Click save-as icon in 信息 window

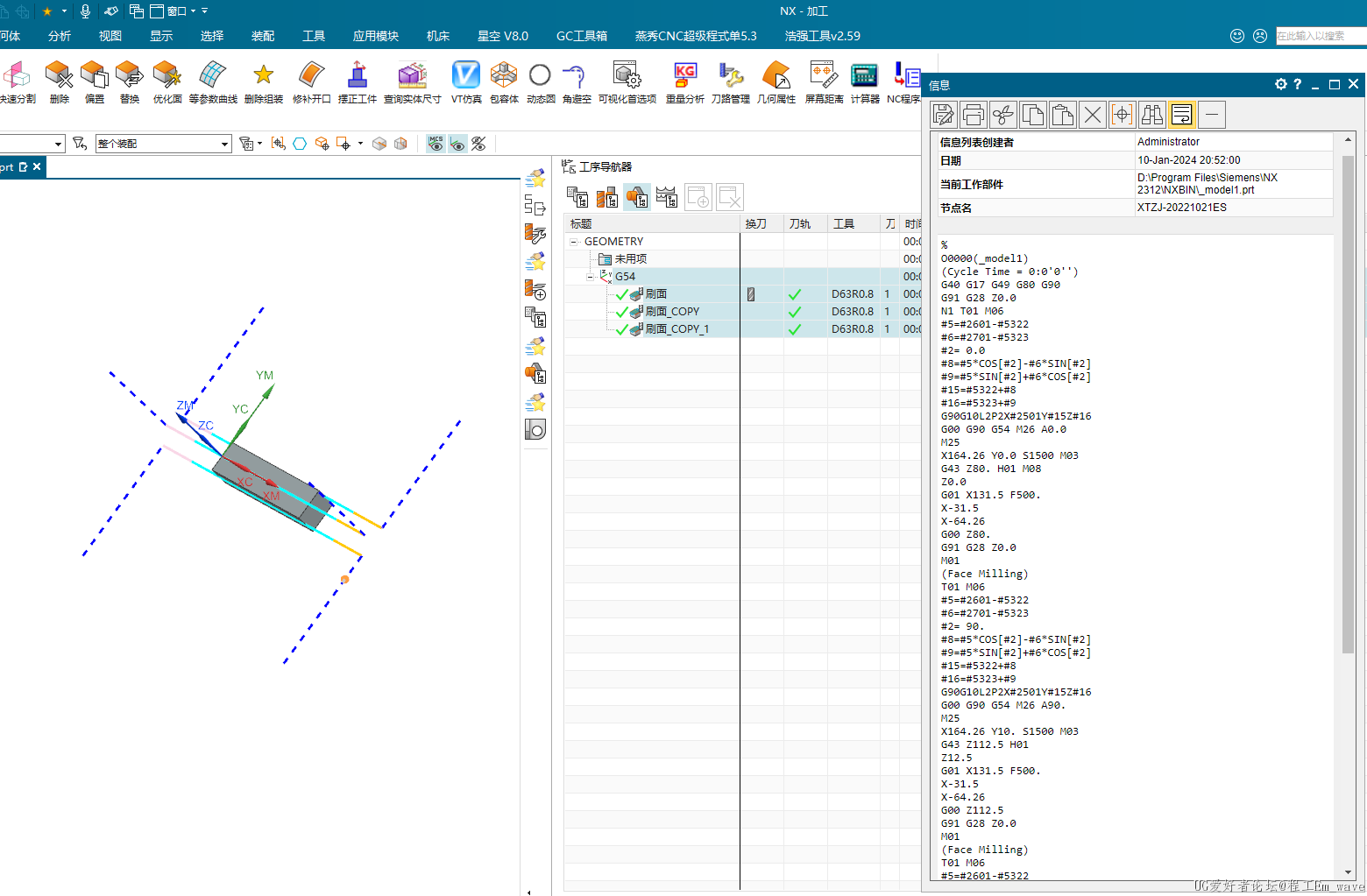pyautogui.click(x=944, y=115)
